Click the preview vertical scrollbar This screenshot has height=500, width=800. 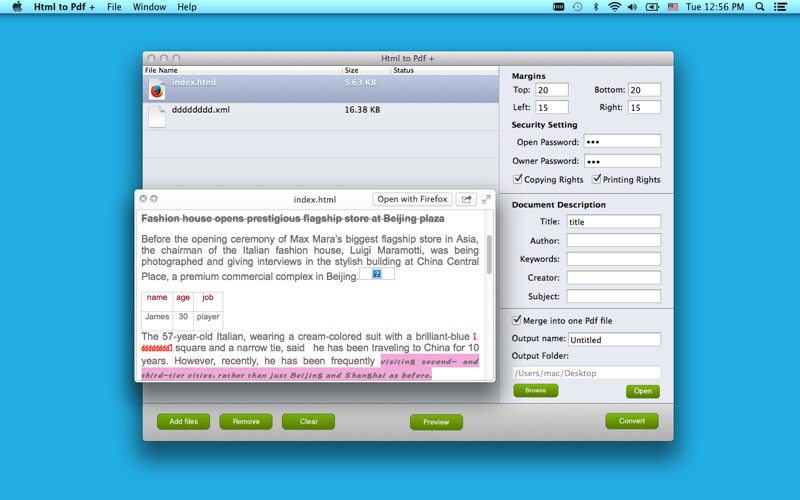(x=489, y=254)
